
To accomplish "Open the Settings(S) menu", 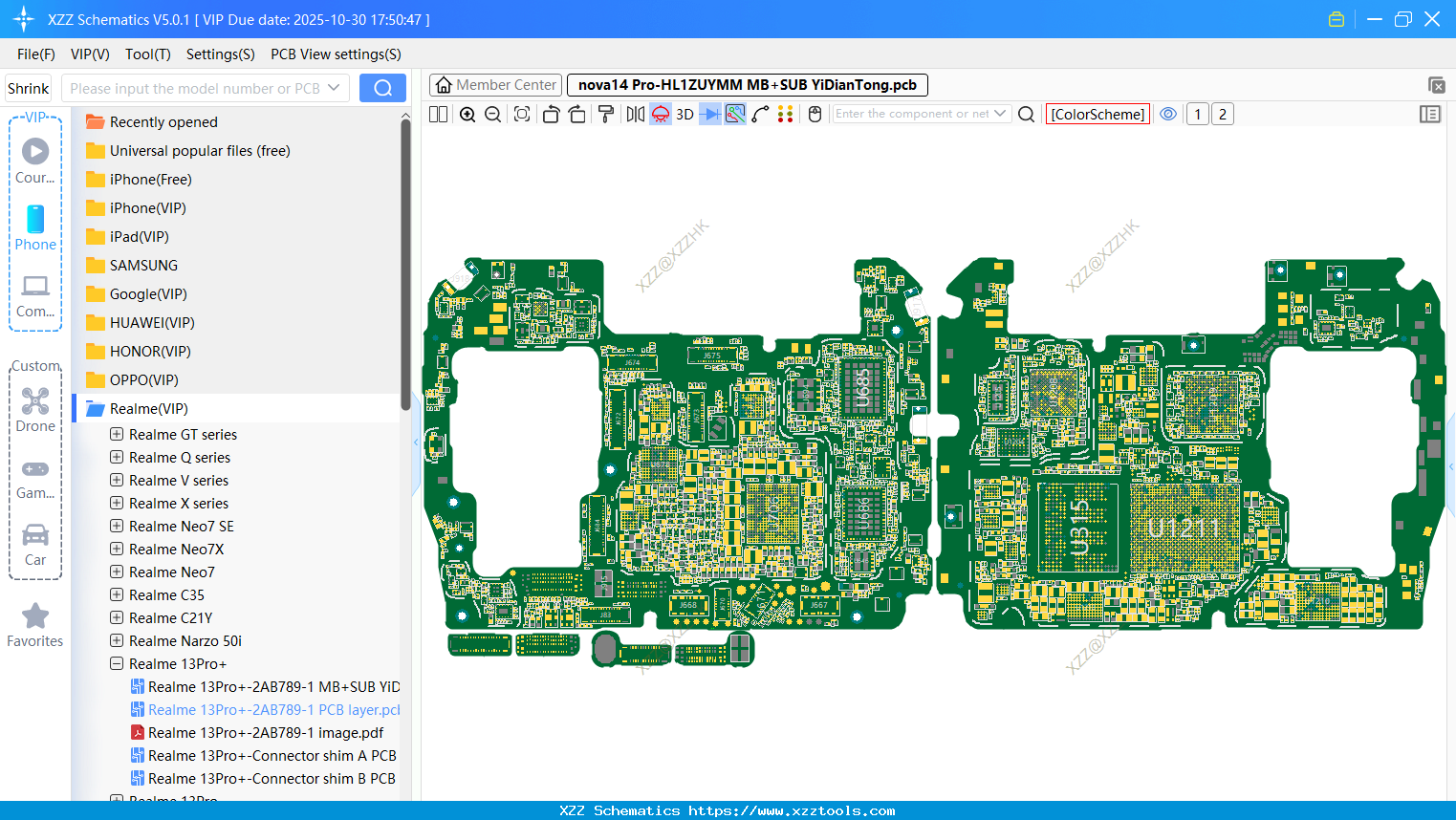I will 221,54.
